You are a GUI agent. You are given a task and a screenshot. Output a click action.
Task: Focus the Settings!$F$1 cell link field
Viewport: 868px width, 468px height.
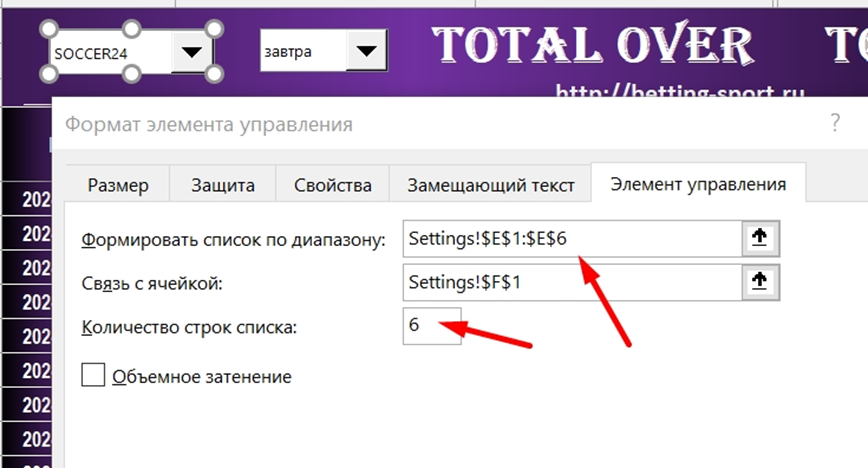point(570,283)
